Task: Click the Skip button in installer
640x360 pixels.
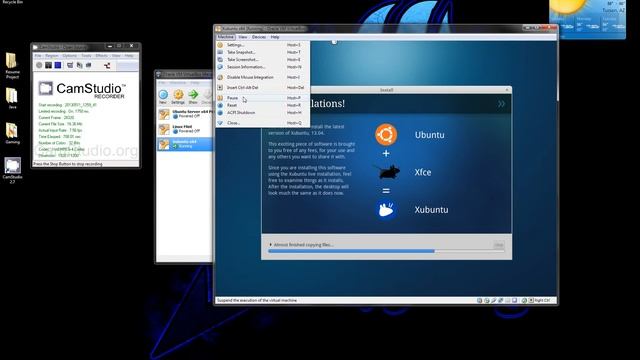Action: 498,245
